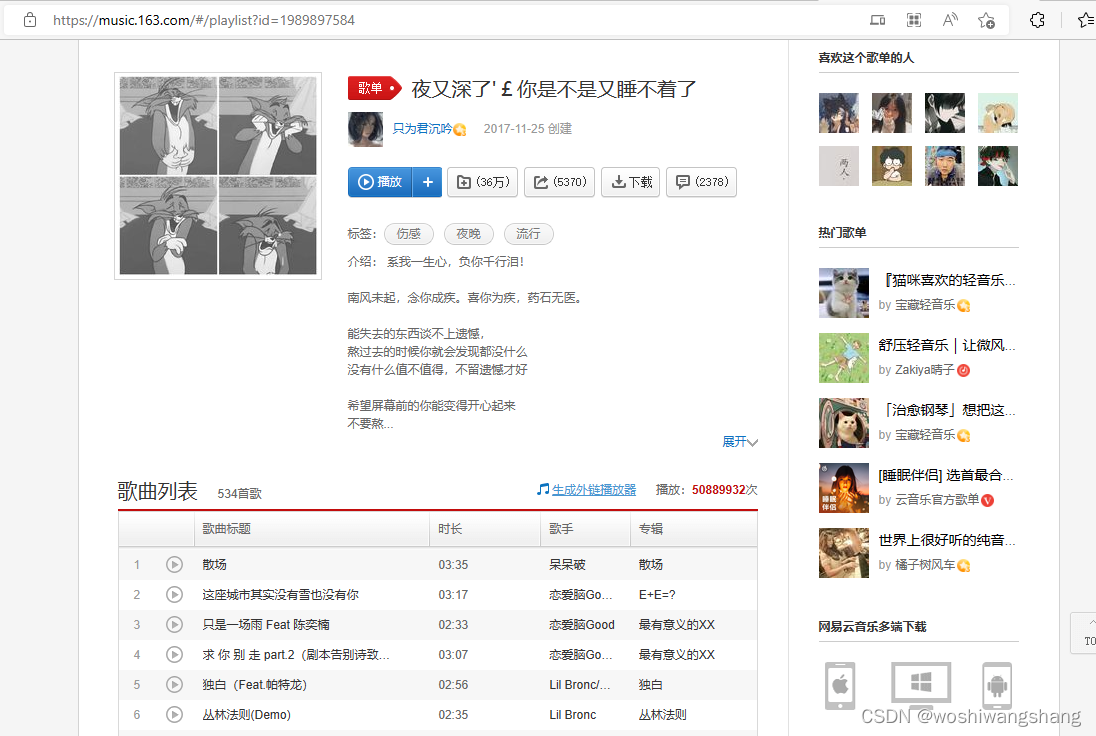Open read aloud icon in address bar
This screenshot has height=736, width=1096.
click(950, 20)
